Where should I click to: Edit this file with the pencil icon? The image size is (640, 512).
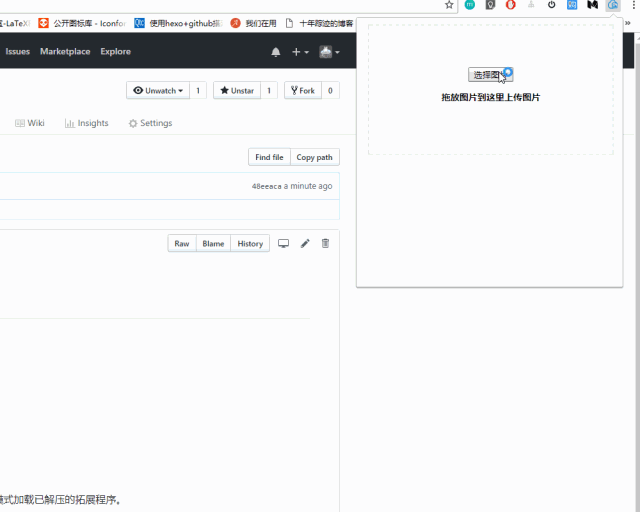305,243
